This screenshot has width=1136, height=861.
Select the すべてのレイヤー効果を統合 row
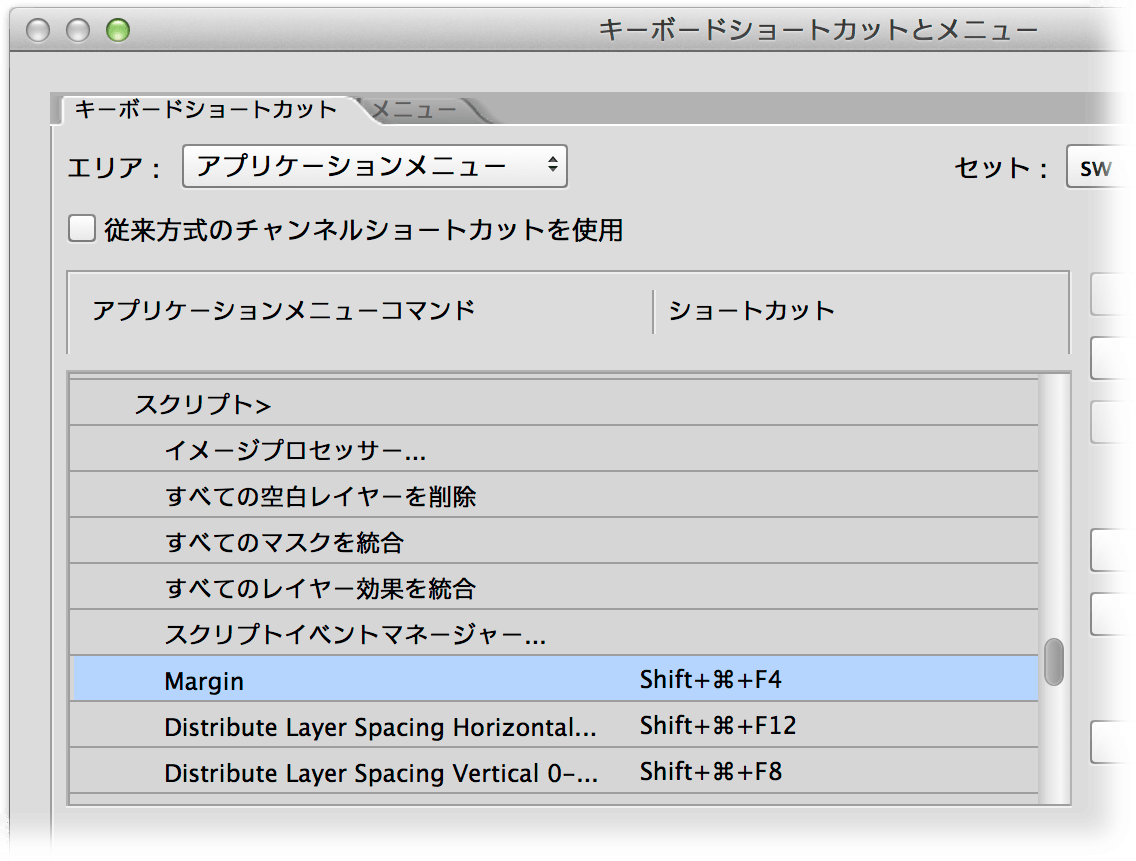[554, 587]
